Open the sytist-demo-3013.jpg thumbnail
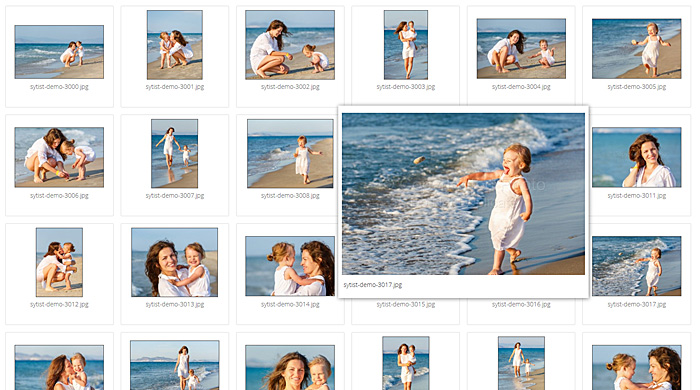This screenshot has width=700, height=390. tap(175, 262)
